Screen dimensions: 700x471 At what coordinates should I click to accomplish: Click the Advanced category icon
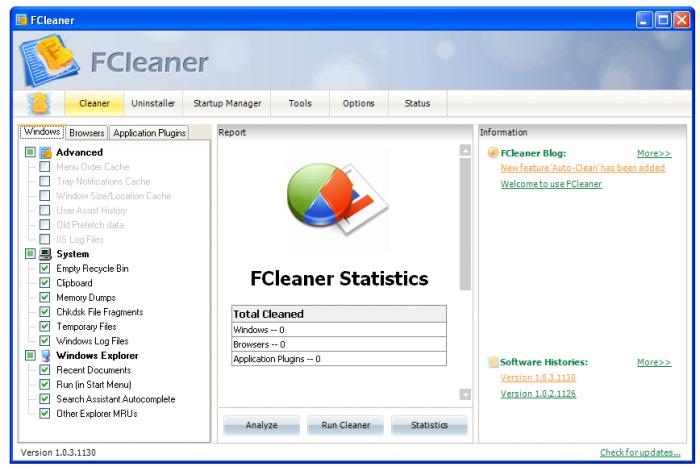coord(45,152)
